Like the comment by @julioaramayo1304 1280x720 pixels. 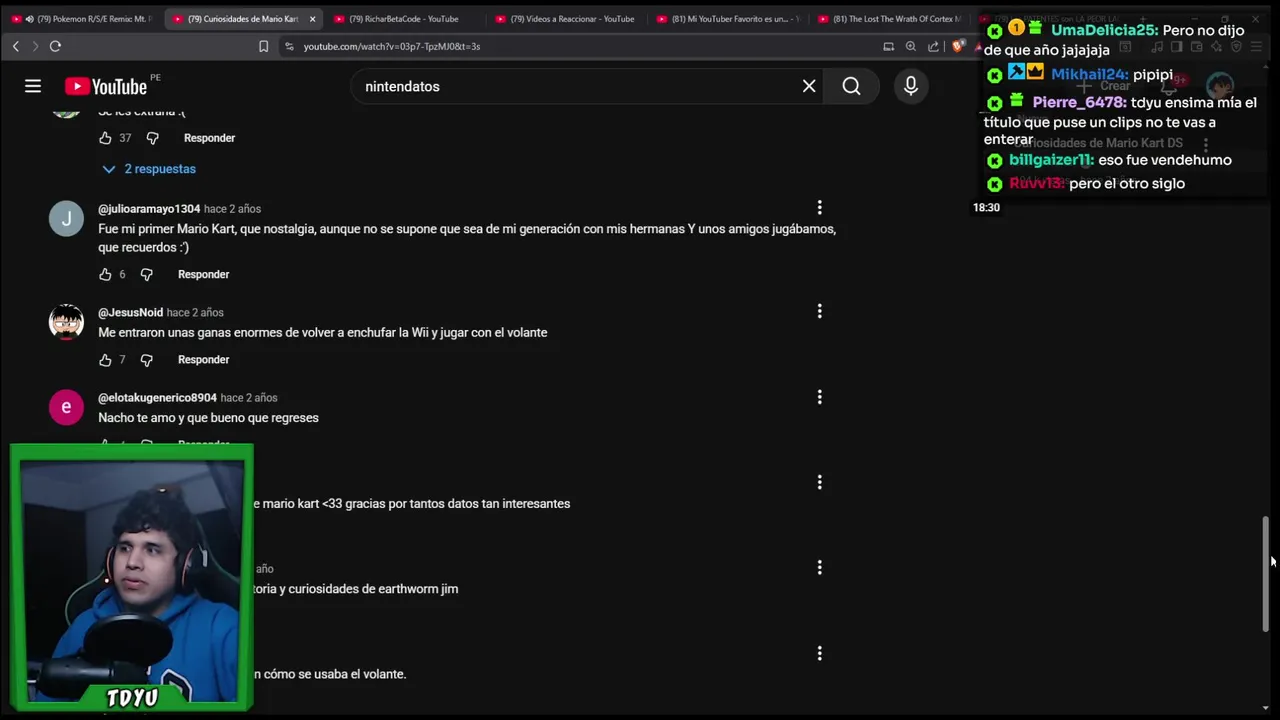click(105, 274)
